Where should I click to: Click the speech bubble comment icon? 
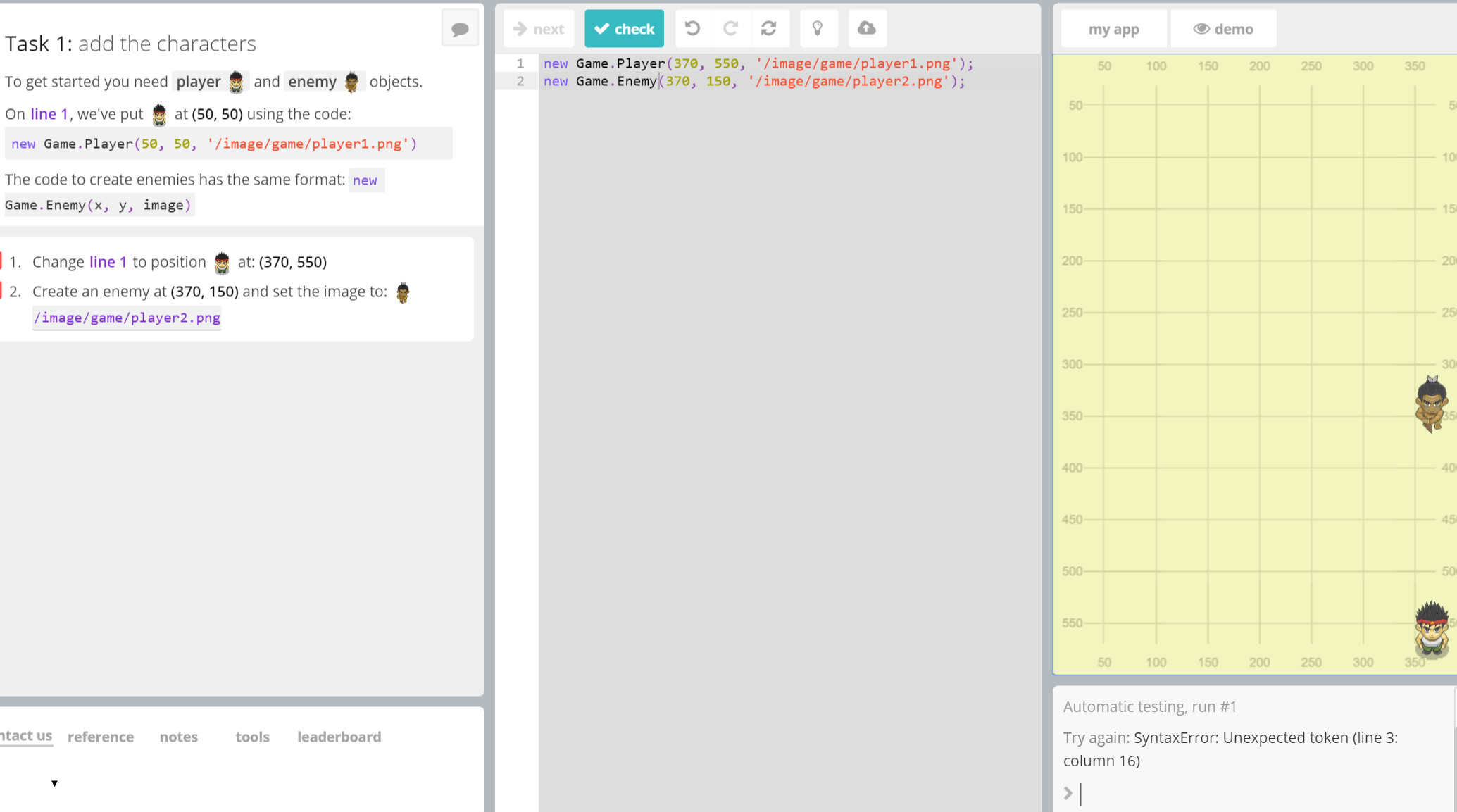[x=460, y=29]
